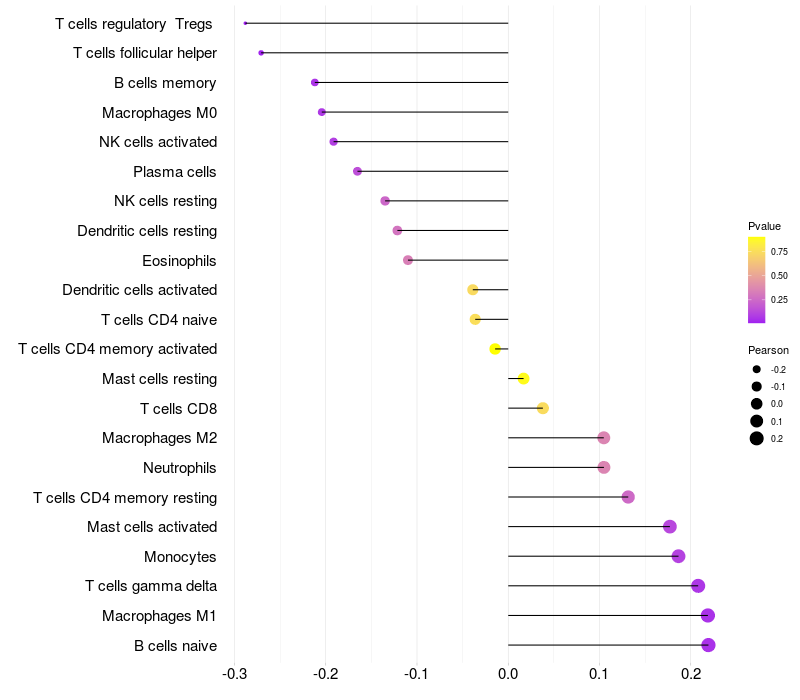Image resolution: width=800 pixels, height=700 pixels.
Task: Click the Pvalue legend title
Action: coord(764,226)
